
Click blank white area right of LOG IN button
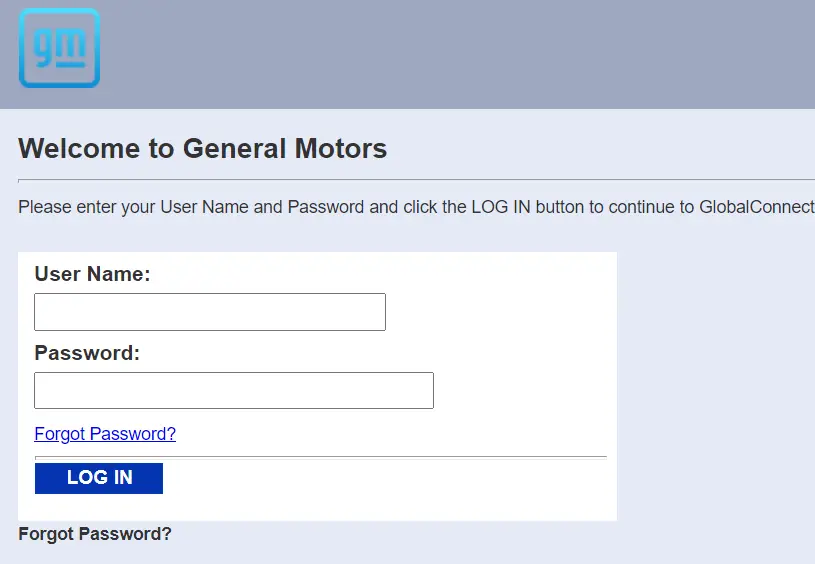tap(390, 480)
